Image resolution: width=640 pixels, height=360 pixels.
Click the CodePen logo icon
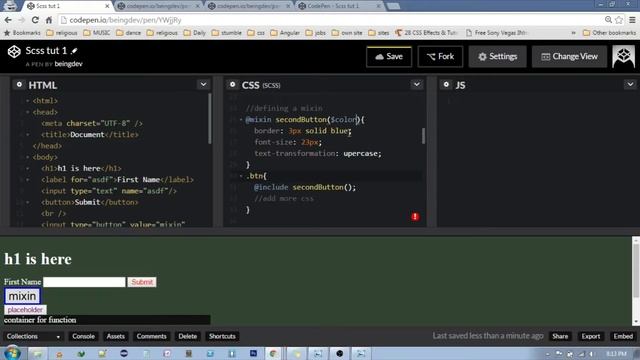[14, 51]
